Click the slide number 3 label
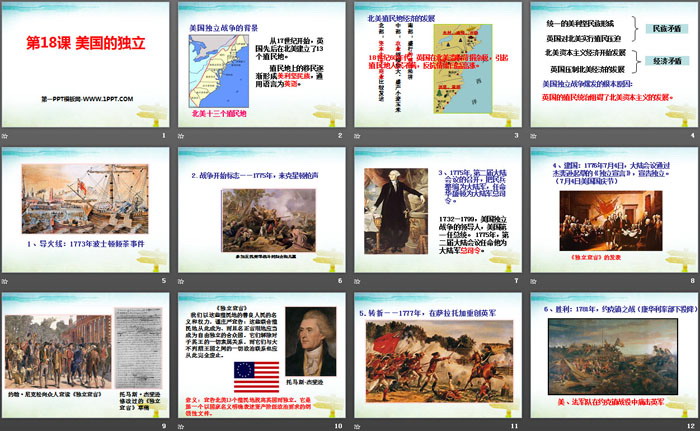 click(516, 135)
